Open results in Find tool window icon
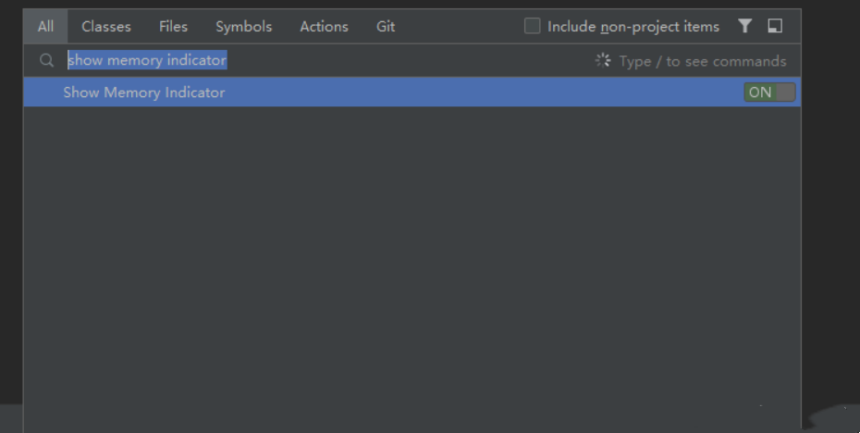The image size is (860, 433). (x=775, y=26)
